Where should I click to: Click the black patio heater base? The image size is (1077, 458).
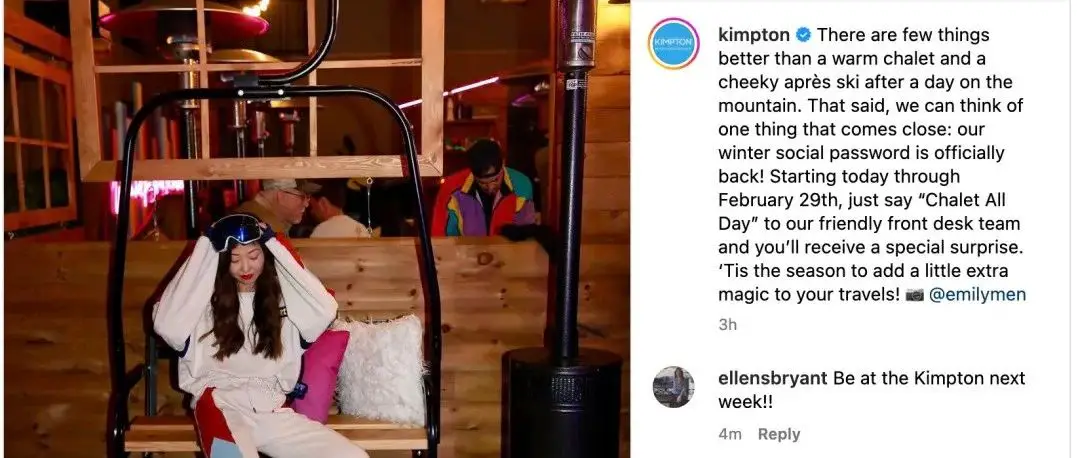pyautogui.click(x=562, y=402)
